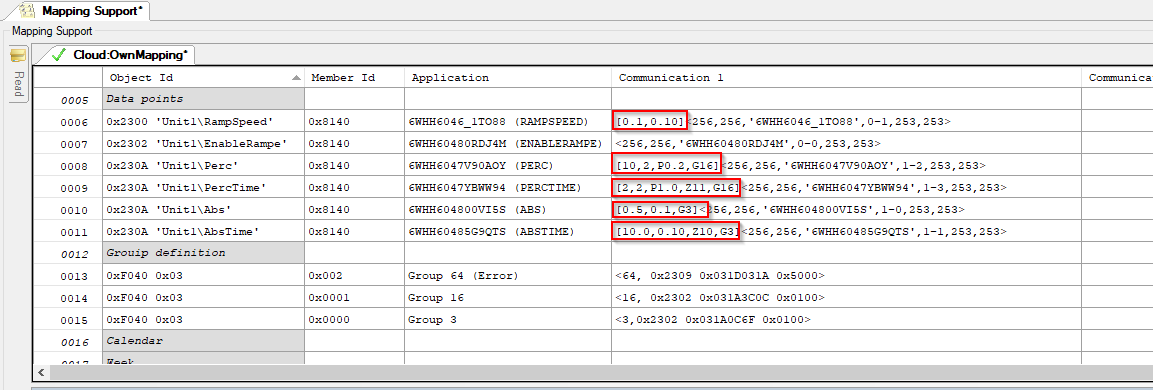This screenshot has height=390, width=1153.
Task: Click the Communication 1 column header
Action: (846, 77)
